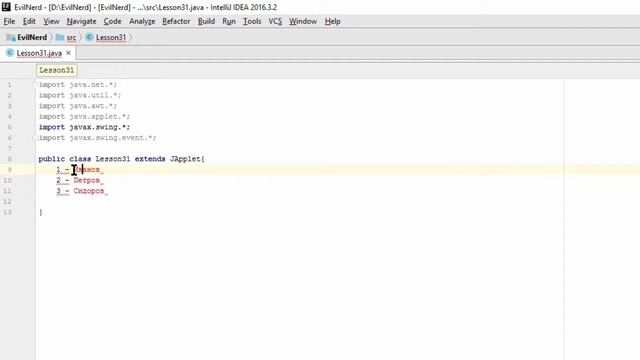Screen dimensions: 640x360
Task: Click the 'Lesson31' class name in declaration
Action: tap(113, 159)
